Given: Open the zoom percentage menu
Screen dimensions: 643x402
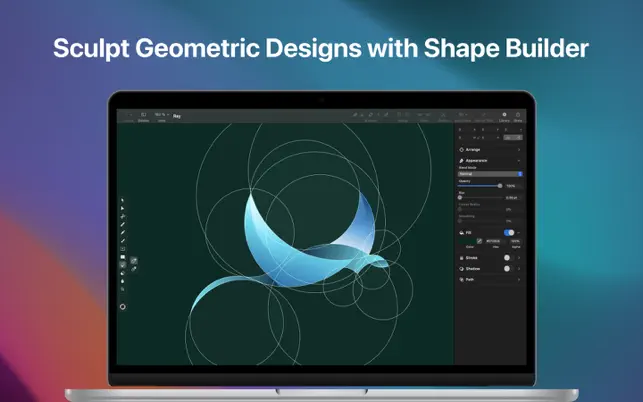Looking at the screenshot, I should (160, 116).
